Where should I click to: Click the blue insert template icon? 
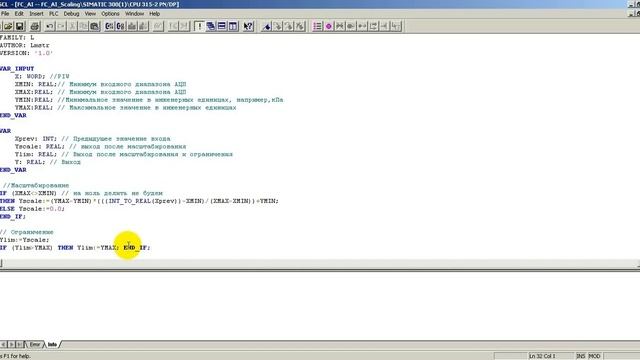coord(266,27)
